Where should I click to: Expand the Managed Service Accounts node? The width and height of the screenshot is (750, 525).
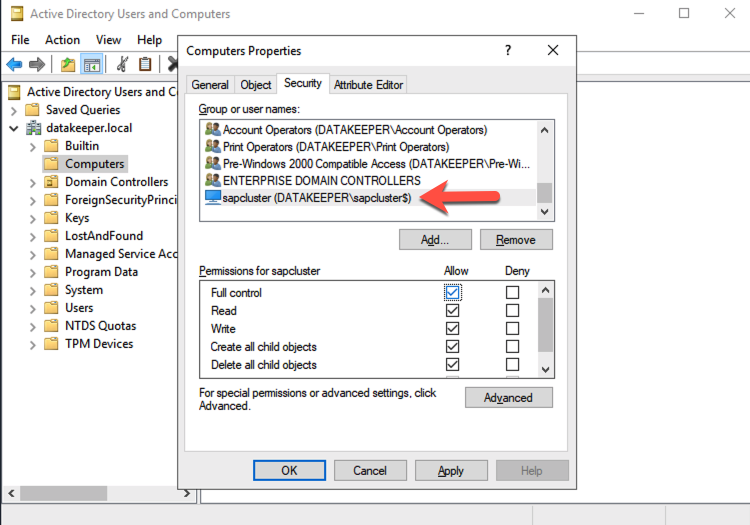(x=33, y=255)
